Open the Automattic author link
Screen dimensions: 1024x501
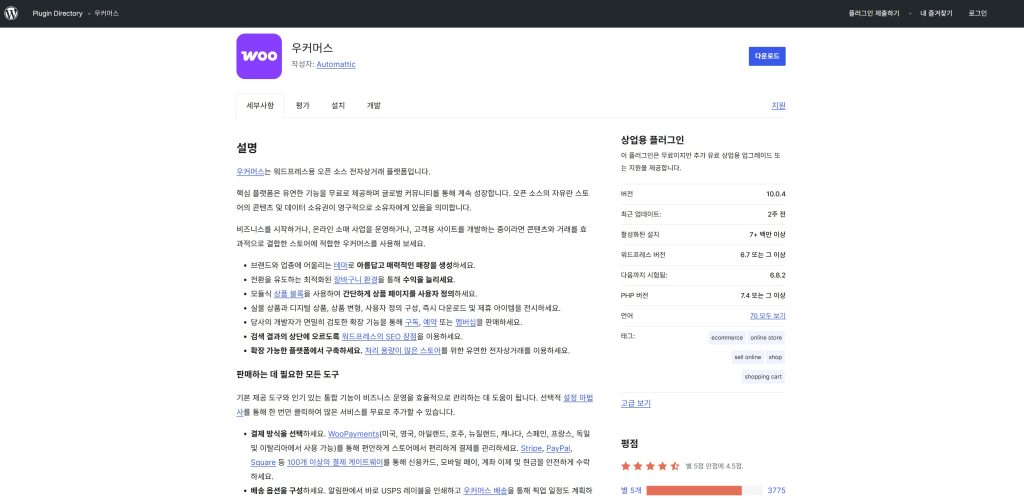coord(336,64)
